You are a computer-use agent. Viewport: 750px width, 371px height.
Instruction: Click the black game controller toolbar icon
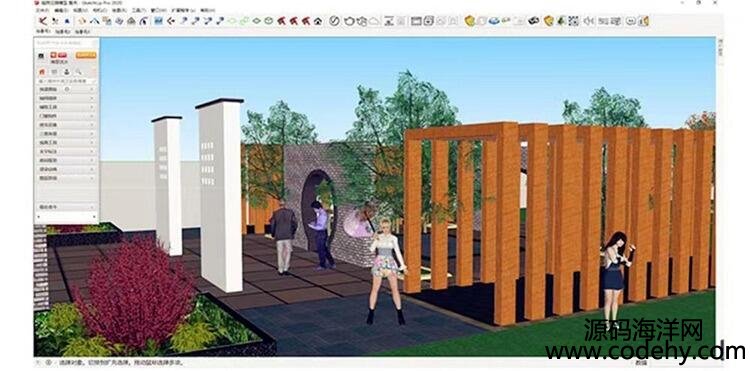pyautogui.click(x=534, y=21)
